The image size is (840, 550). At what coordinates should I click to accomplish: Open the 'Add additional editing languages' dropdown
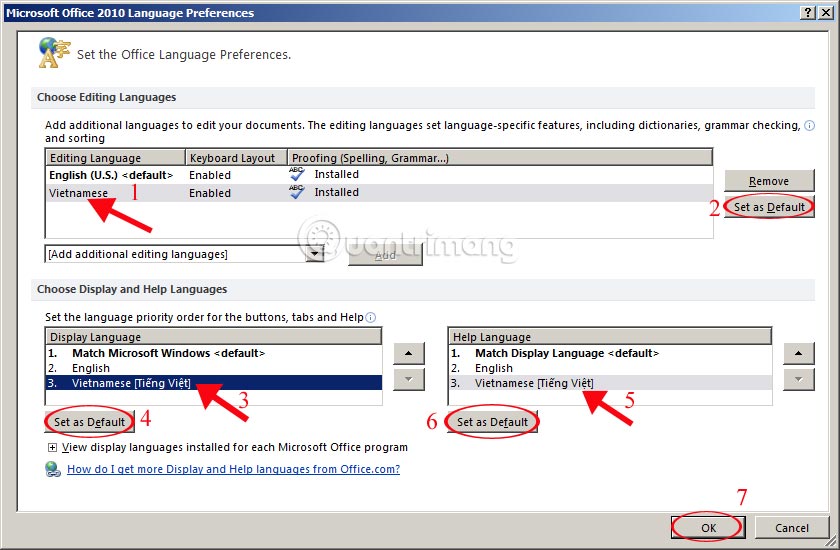pyautogui.click(x=315, y=254)
